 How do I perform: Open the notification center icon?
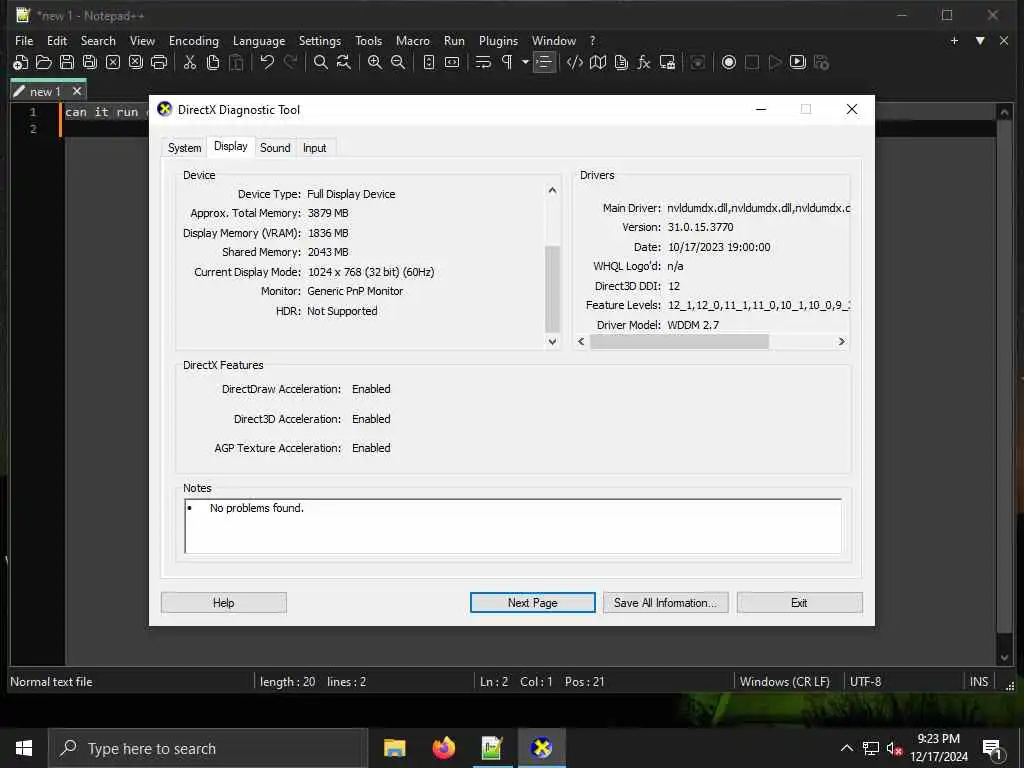pos(993,750)
